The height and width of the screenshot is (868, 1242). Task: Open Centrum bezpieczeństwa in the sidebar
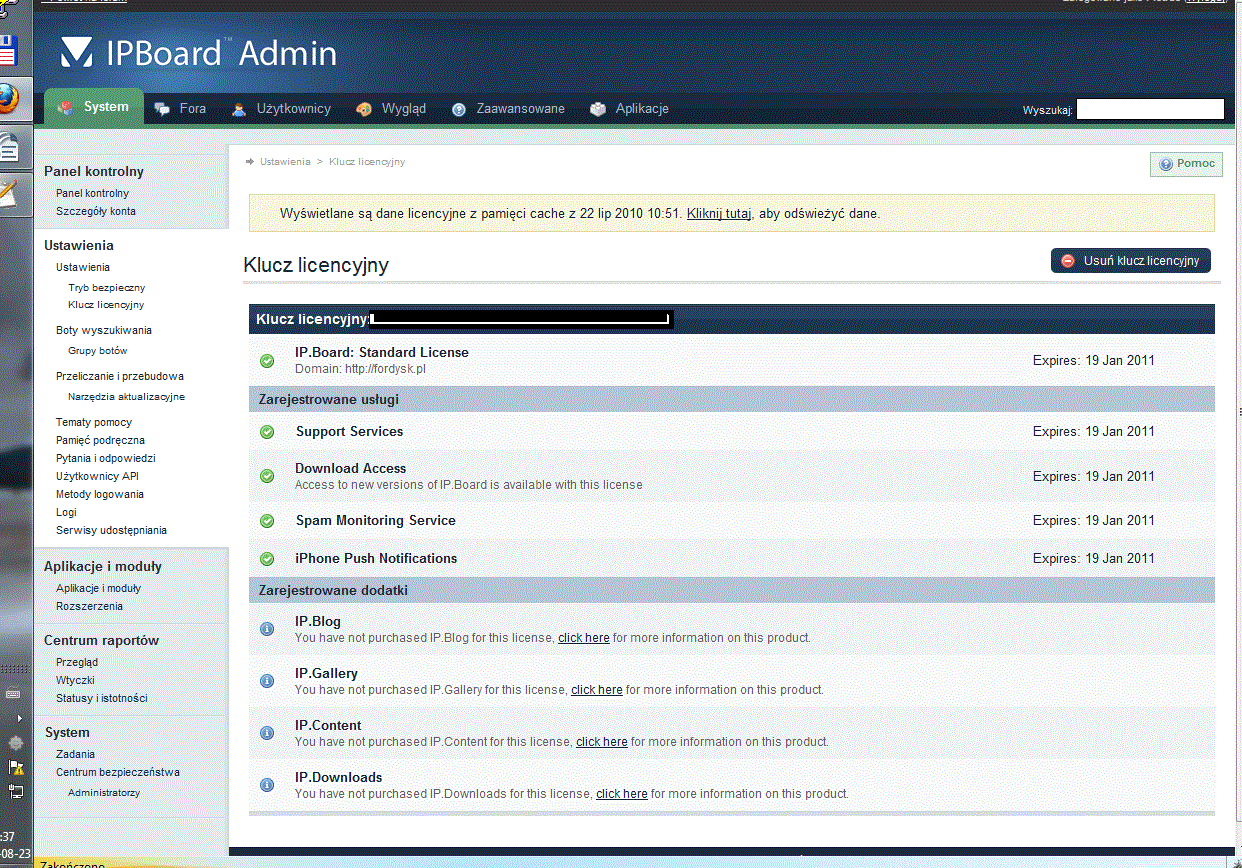point(117,772)
